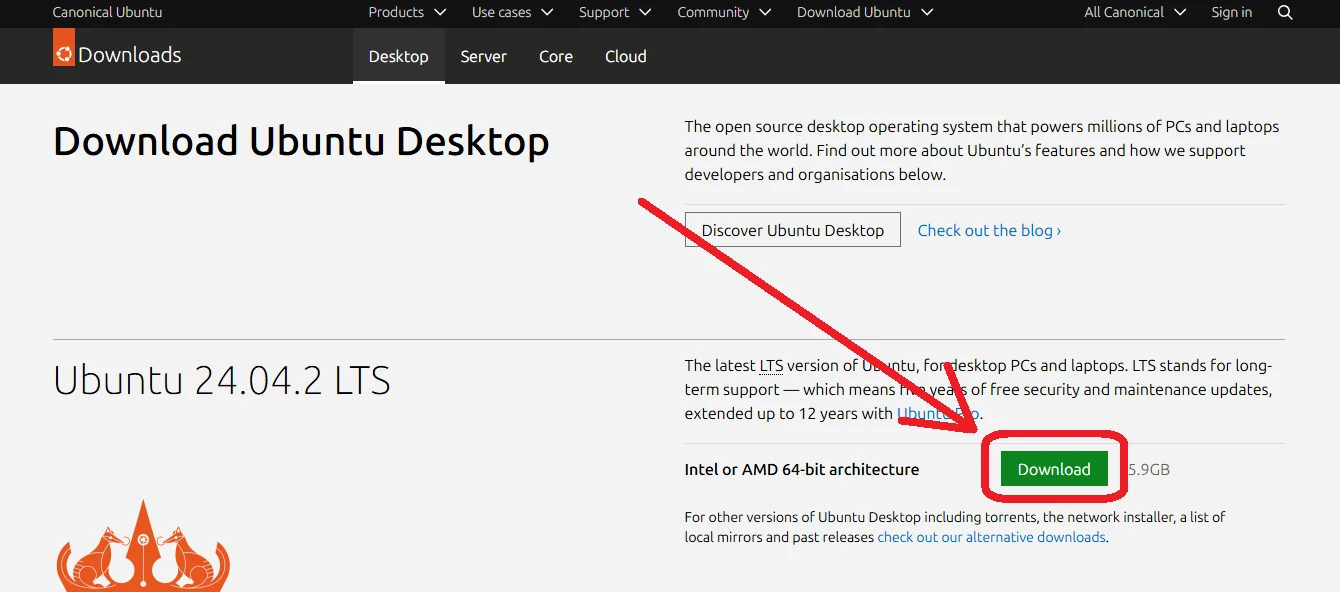Open the Community menu
1340x592 pixels.
[724, 13]
